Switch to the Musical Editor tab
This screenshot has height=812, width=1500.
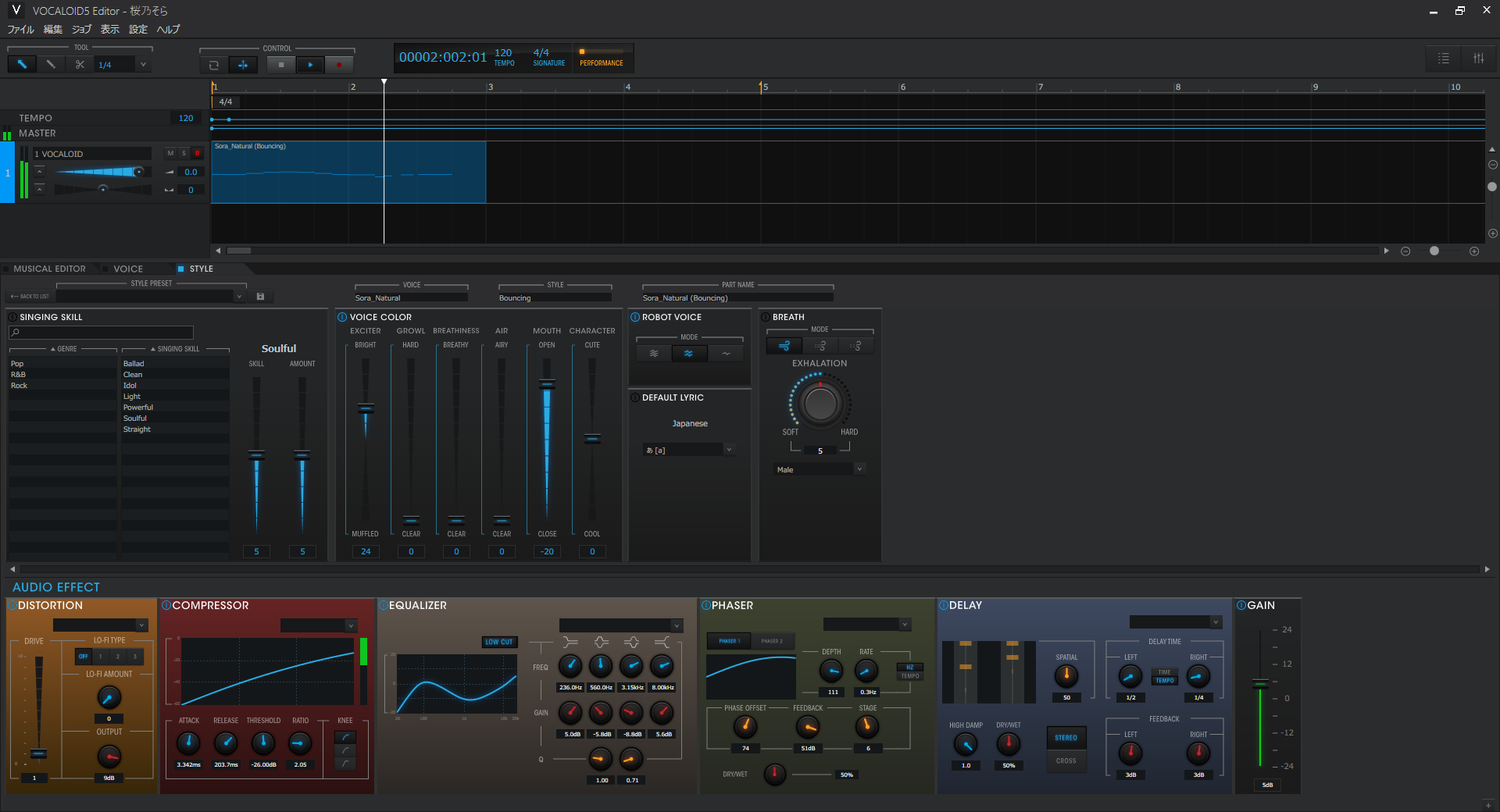[49, 269]
